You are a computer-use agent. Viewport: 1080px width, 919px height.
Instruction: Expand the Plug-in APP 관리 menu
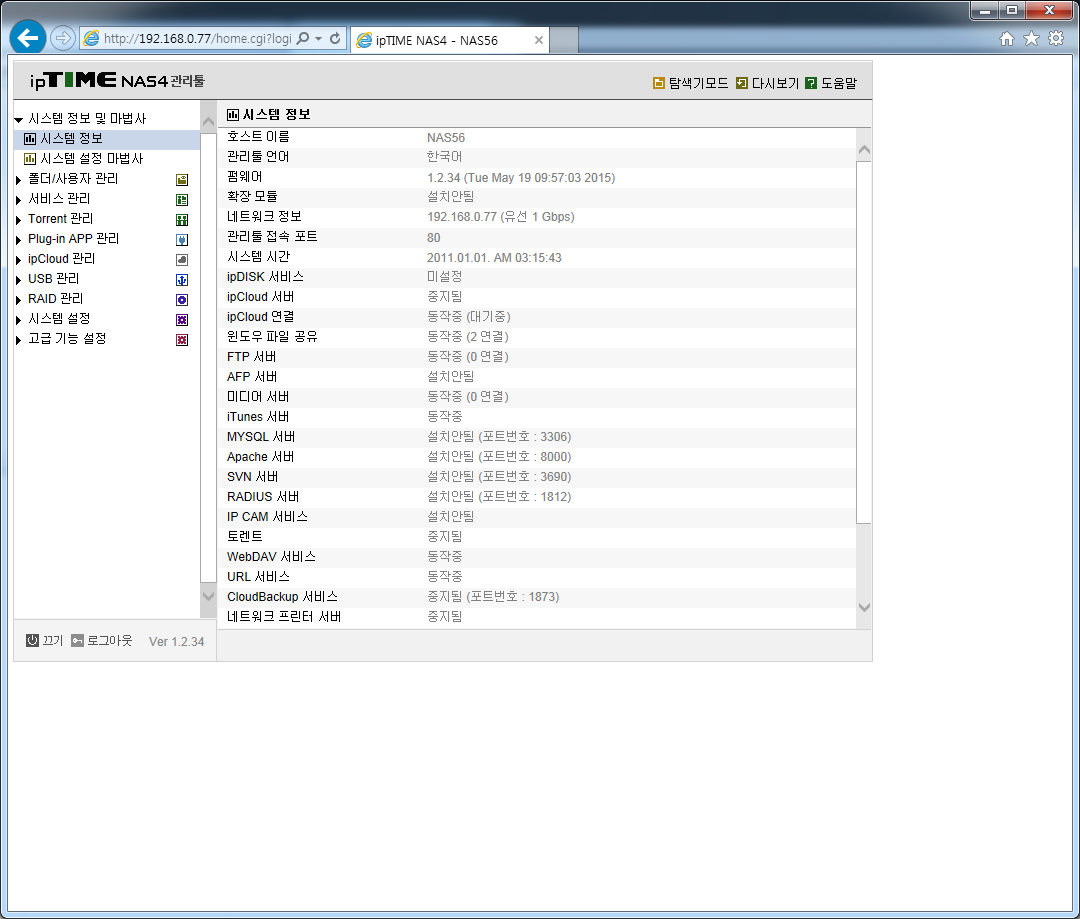(19, 240)
